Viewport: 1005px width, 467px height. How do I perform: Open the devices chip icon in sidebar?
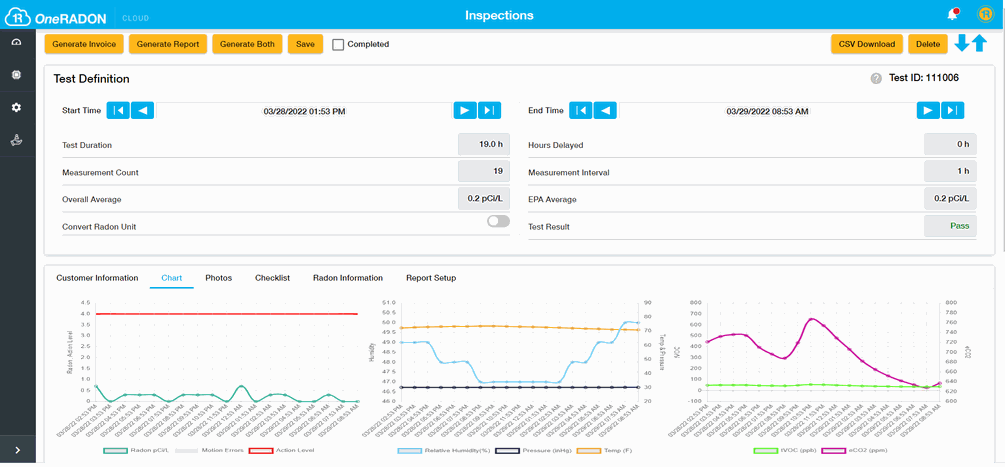tap(17, 75)
